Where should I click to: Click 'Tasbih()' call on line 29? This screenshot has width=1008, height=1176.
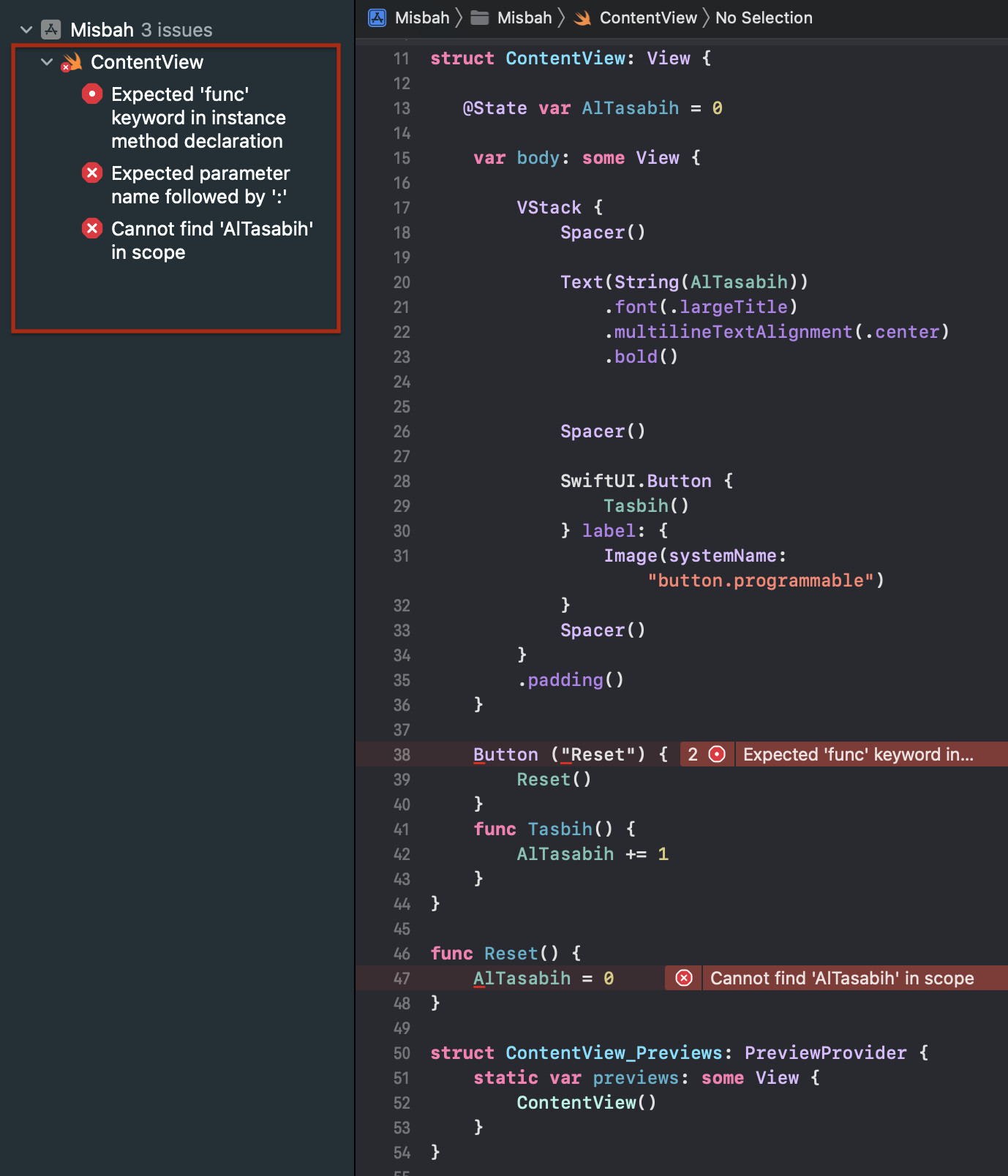pos(647,506)
